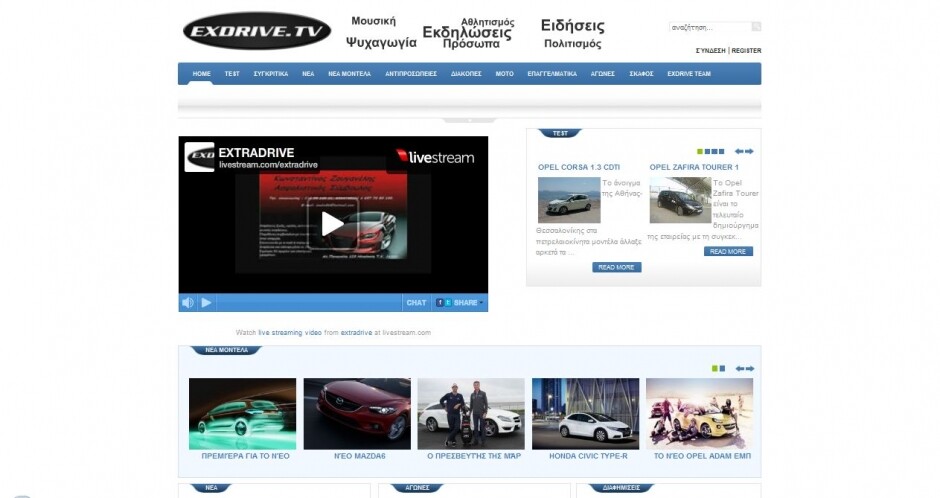
Task: Click the EXTRADRIVE channel avatar in player
Action: pos(199,157)
